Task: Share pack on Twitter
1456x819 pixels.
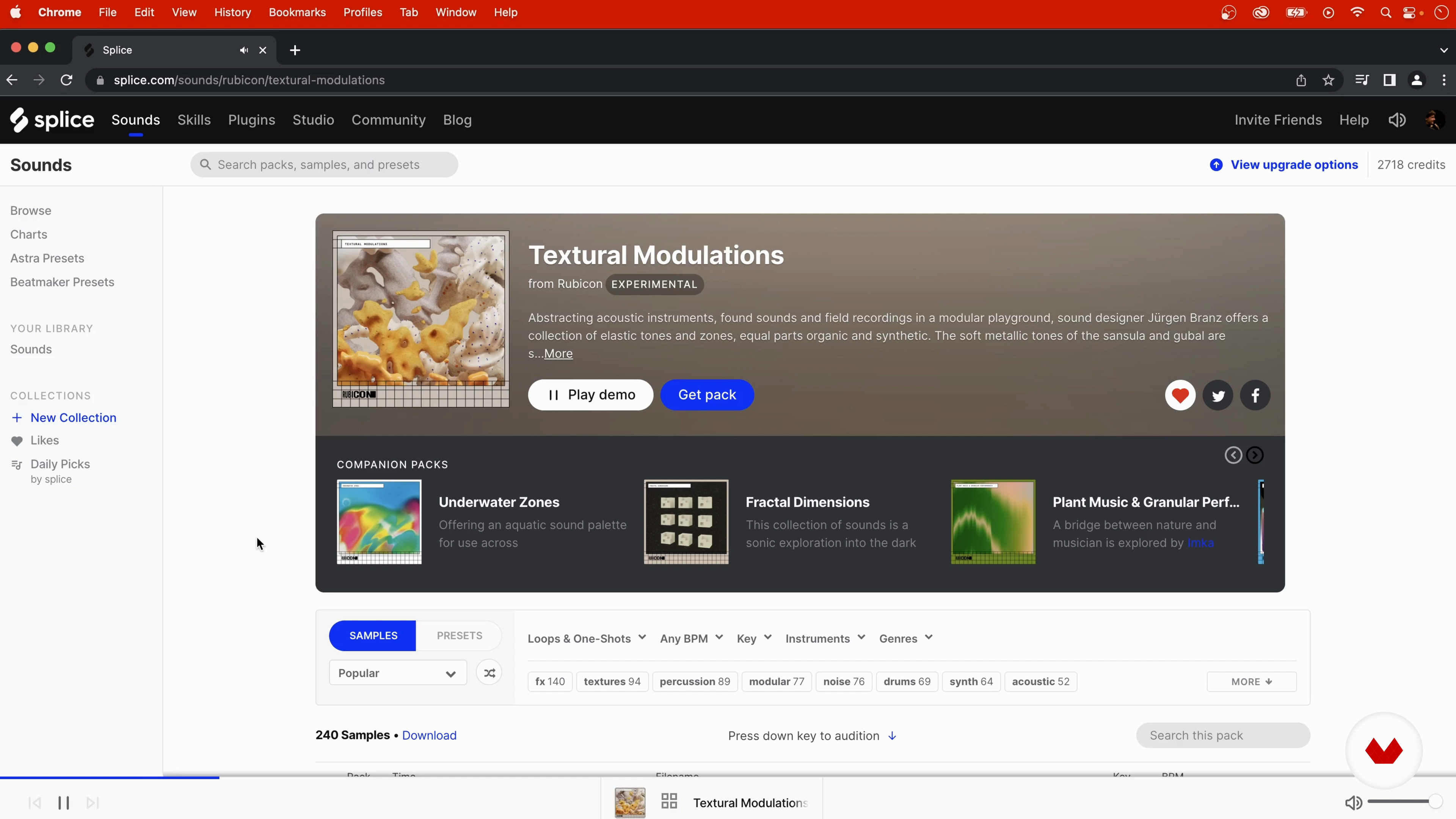Action: click(x=1218, y=395)
